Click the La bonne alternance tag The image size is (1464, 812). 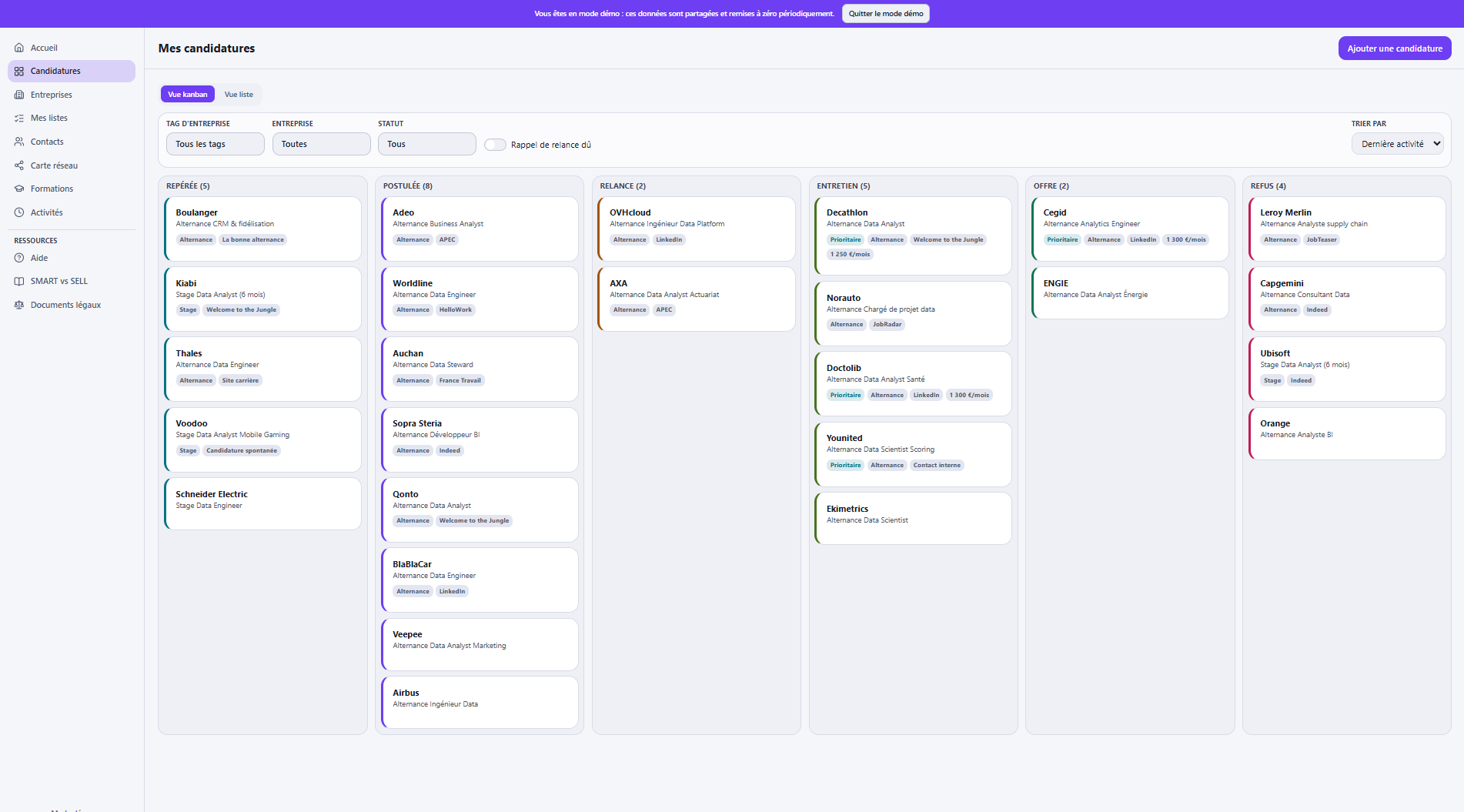click(252, 239)
